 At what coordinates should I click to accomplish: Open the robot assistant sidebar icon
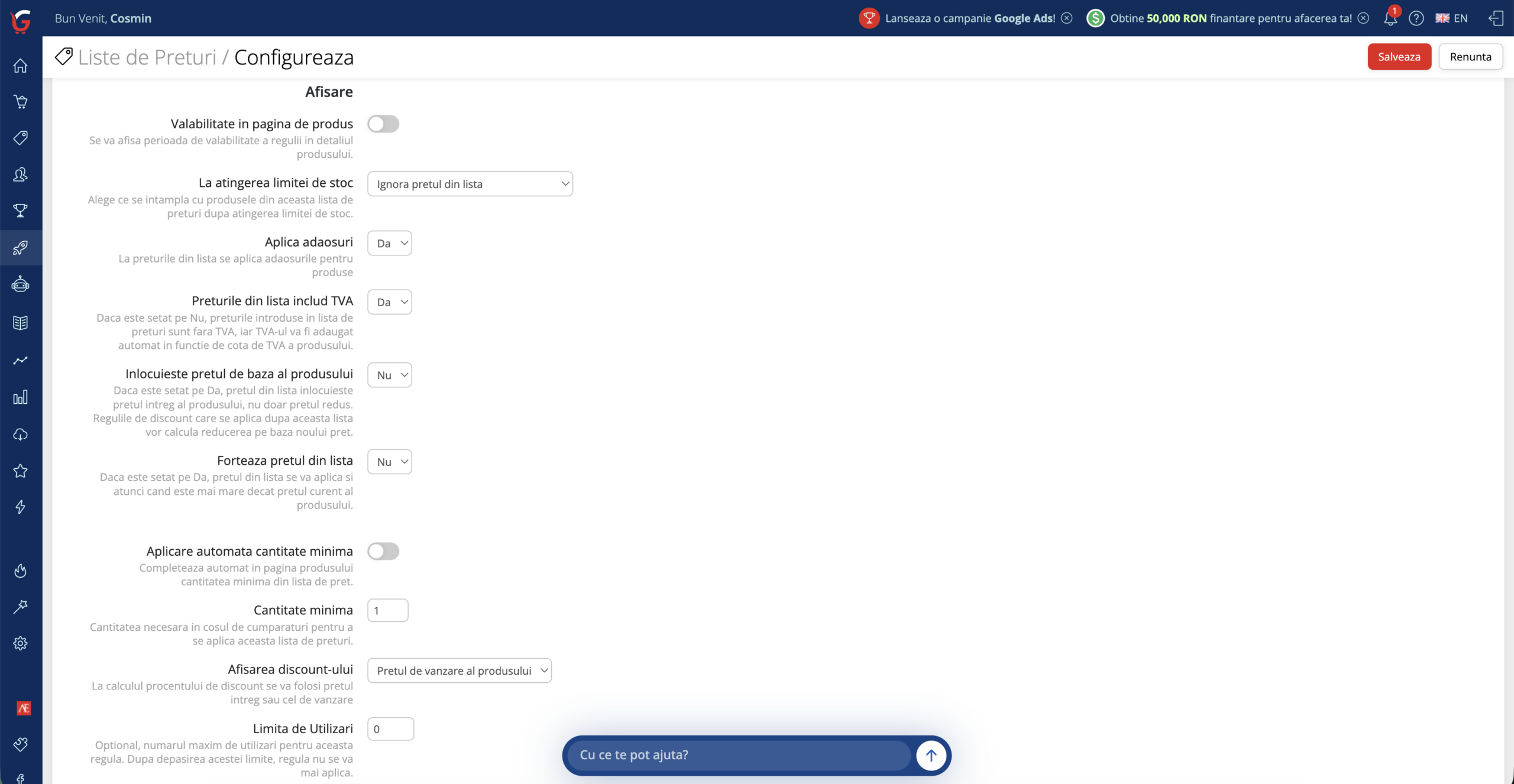pos(21,284)
